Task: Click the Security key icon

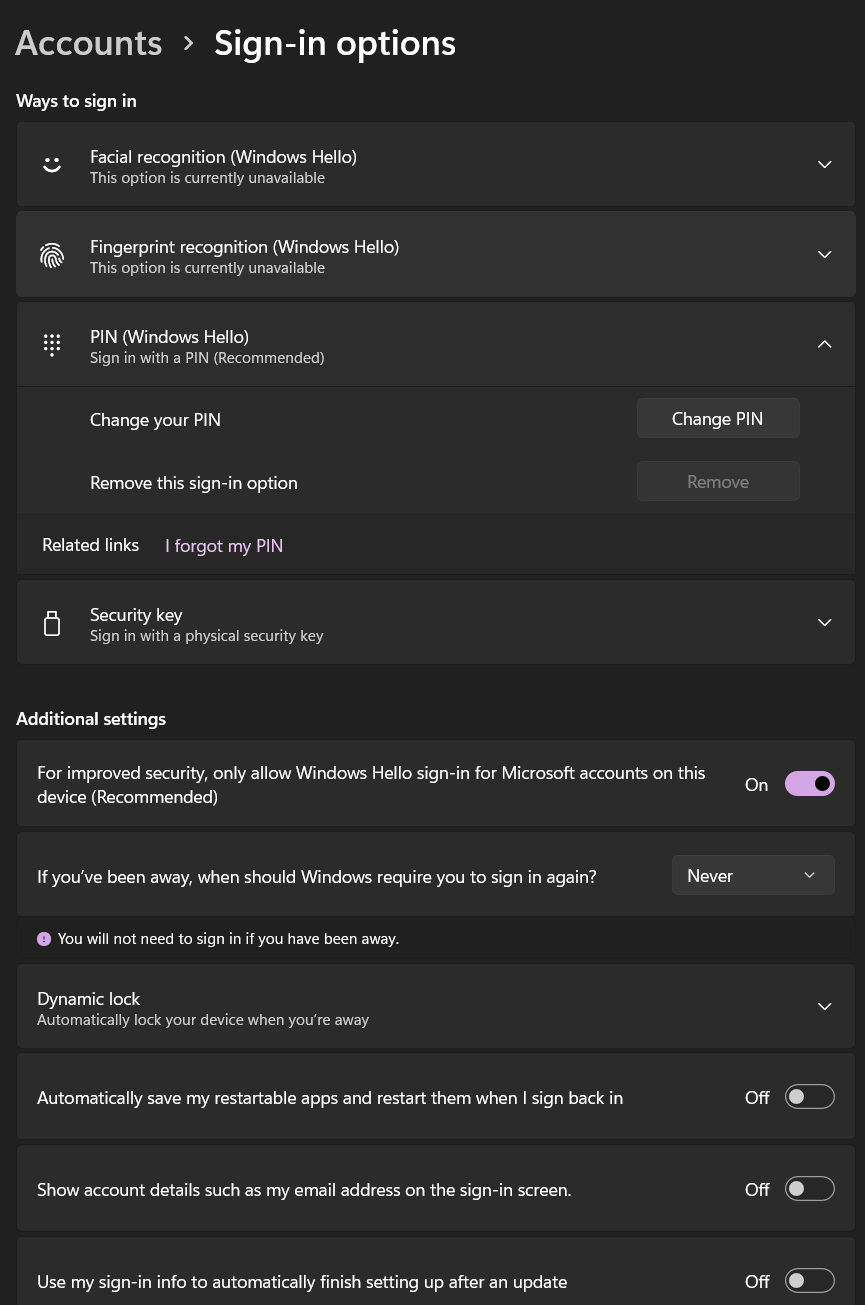Action: tap(52, 622)
